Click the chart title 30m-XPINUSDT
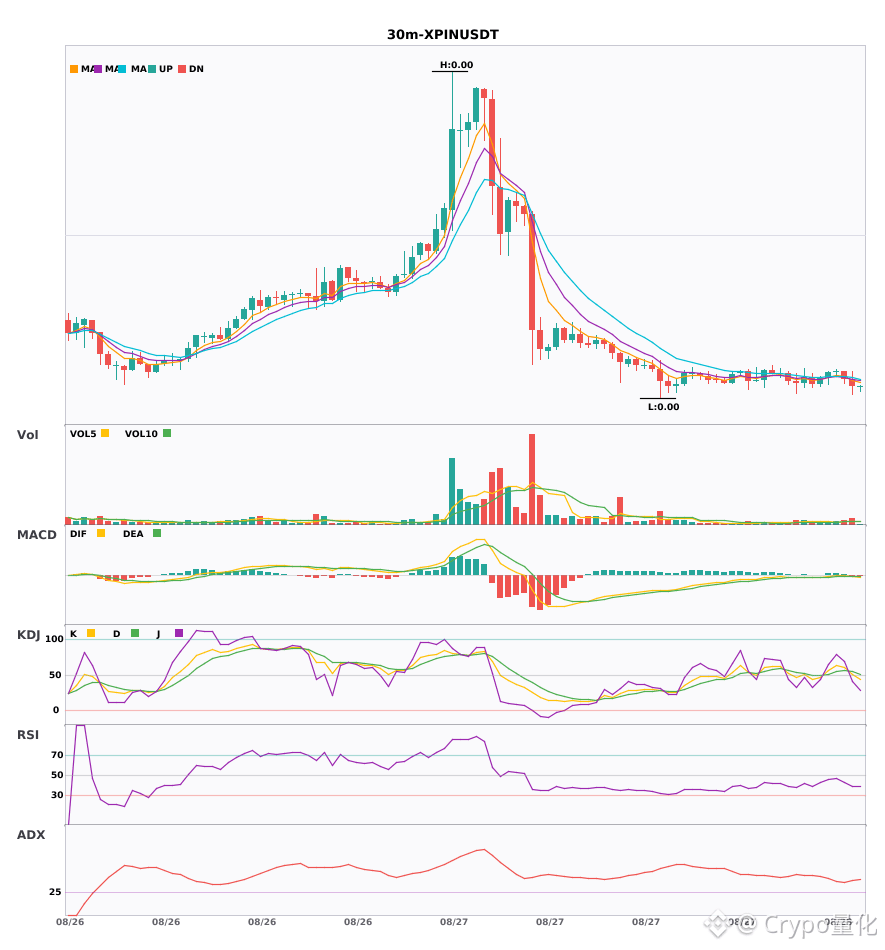The width and height of the screenshot is (885, 950). pyautogui.click(x=443, y=35)
